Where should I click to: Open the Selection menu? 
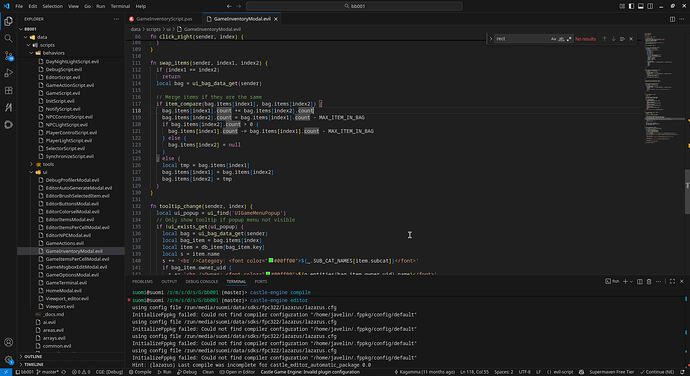(x=52, y=6)
